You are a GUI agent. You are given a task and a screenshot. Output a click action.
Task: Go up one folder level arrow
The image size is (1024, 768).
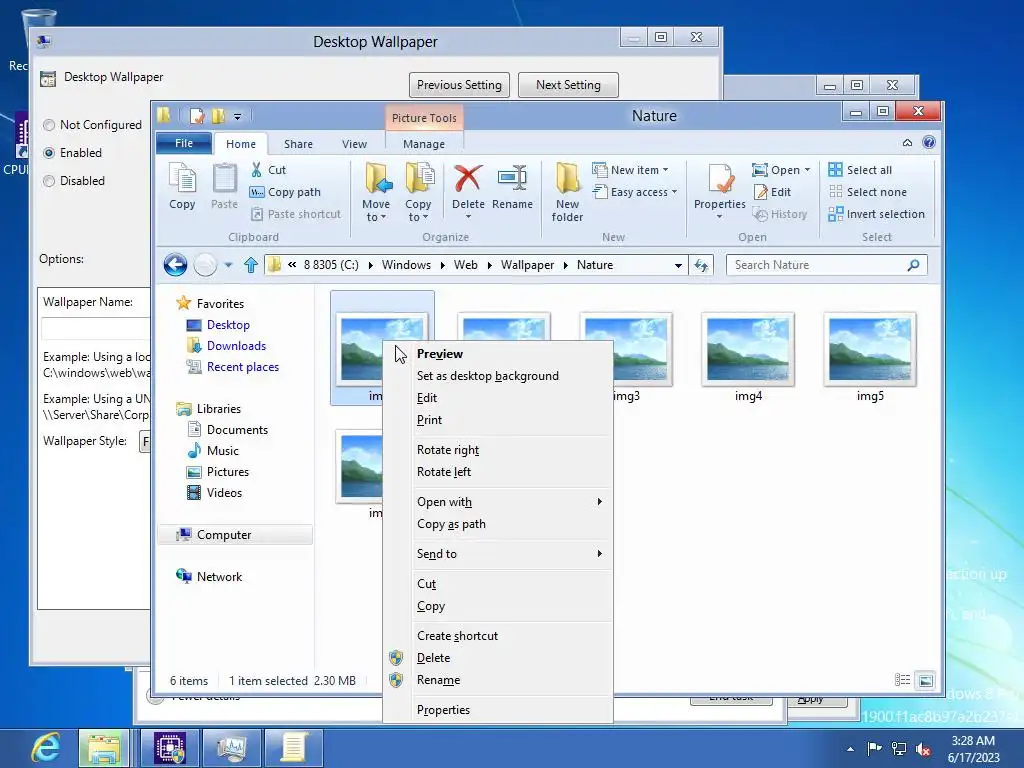[x=251, y=264]
